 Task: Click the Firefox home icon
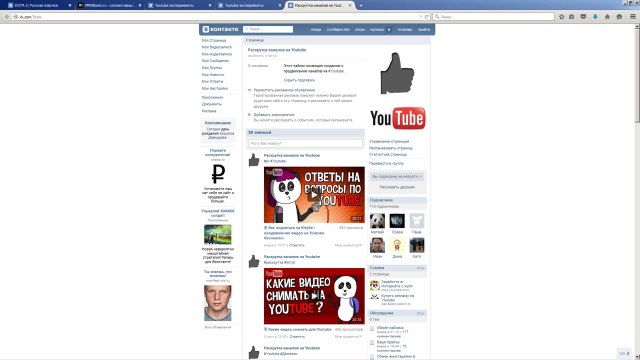click(607, 17)
